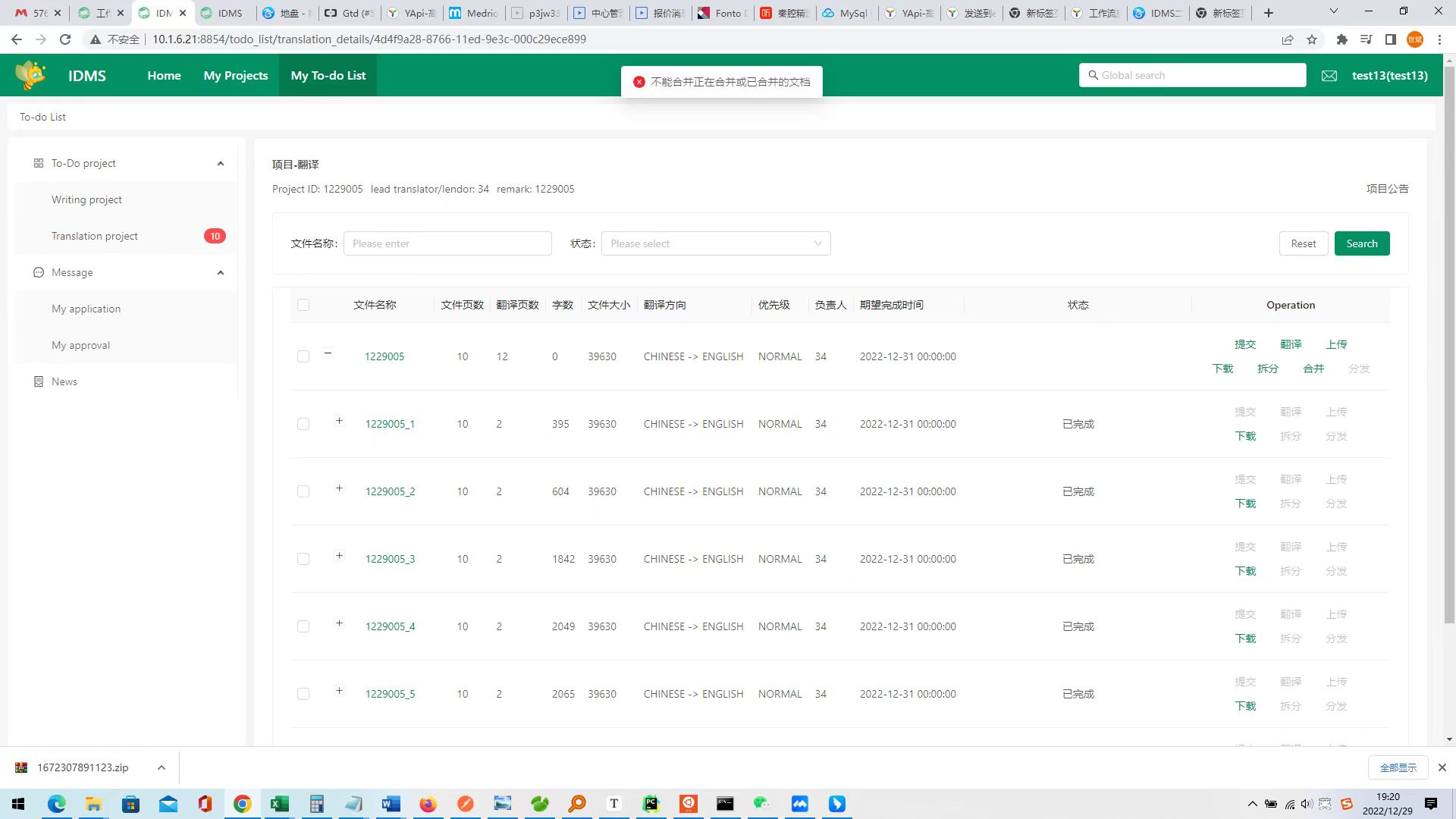Collapse the 1229005 parent row
Screen dimensions: 1456x819
point(328,353)
